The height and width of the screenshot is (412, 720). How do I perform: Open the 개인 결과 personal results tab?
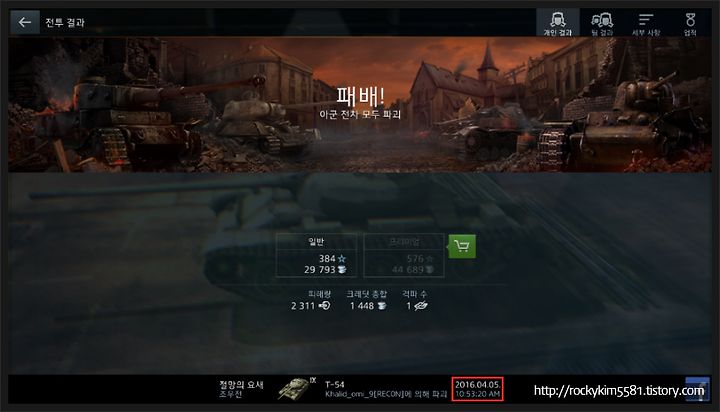(x=557, y=23)
